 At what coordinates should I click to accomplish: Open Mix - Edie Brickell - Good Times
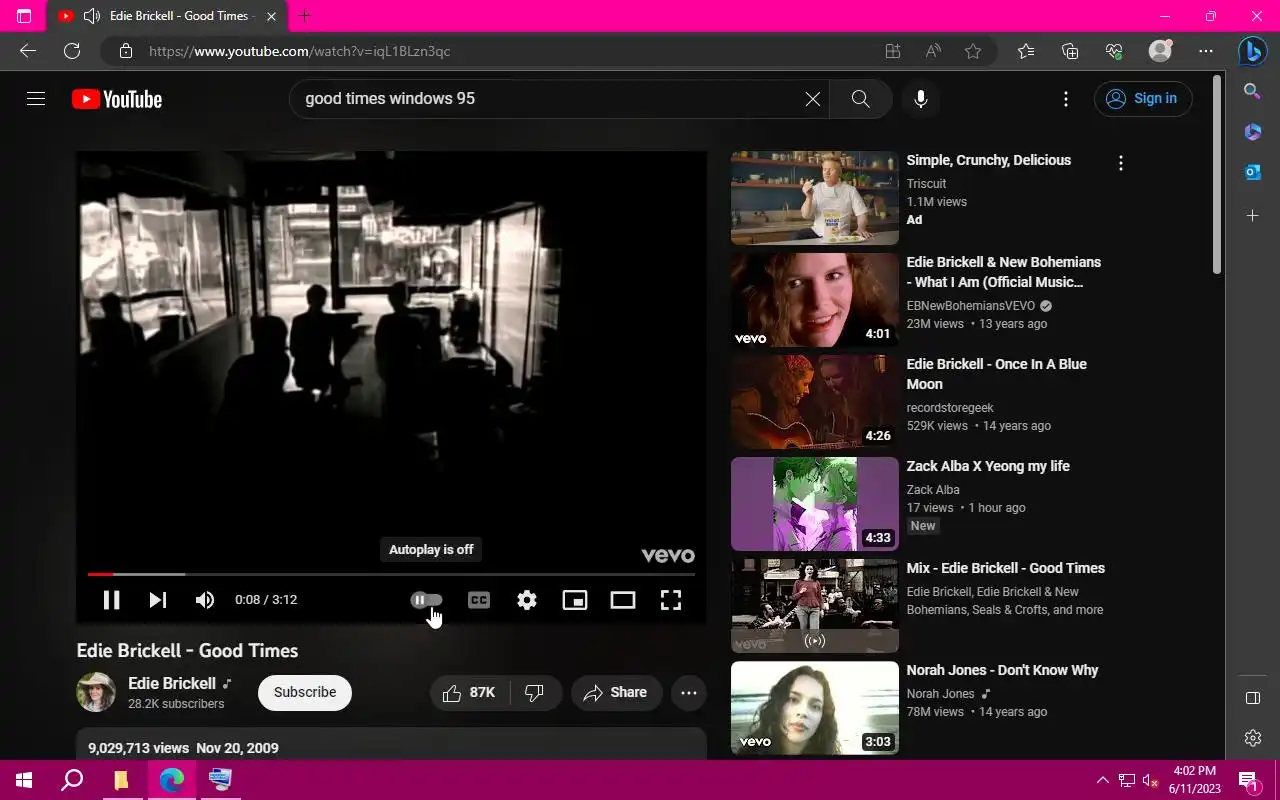815,606
